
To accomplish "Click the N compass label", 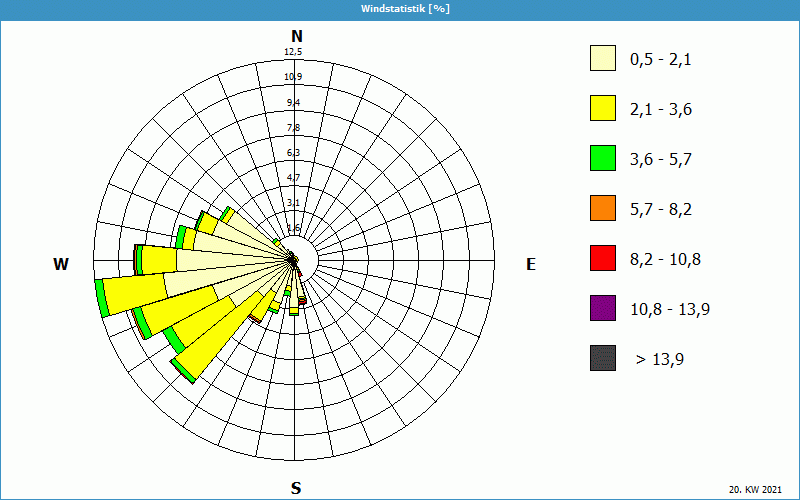I will coord(296,36).
